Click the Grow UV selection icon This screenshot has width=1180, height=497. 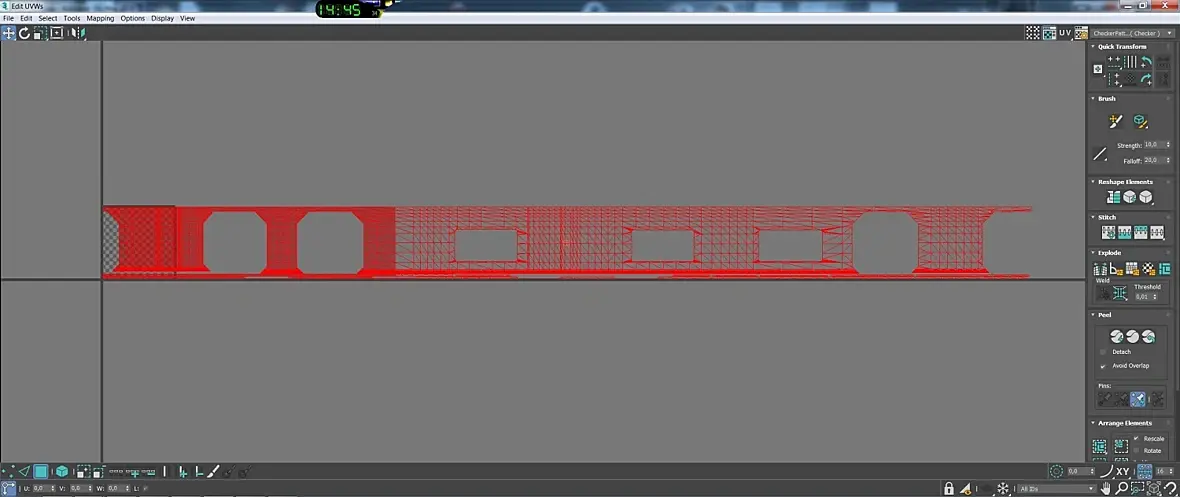[x=83, y=471]
